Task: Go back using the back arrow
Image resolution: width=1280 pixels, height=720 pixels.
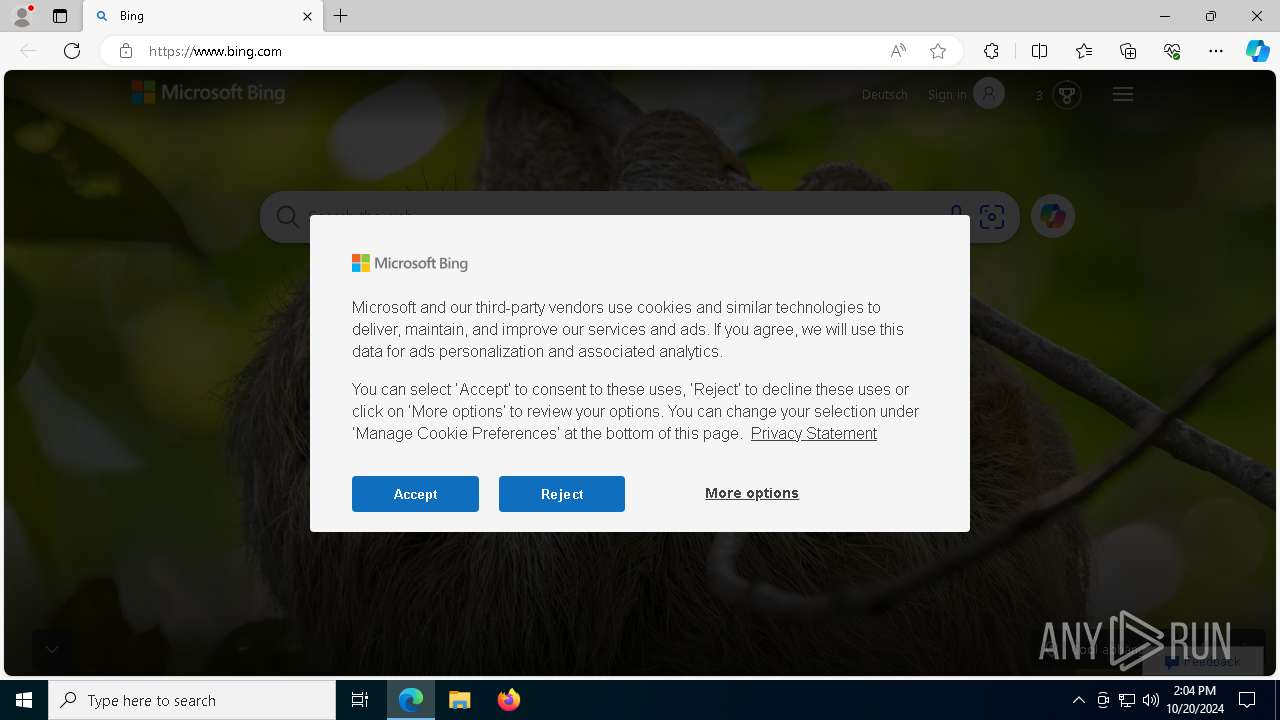Action: point(28,51)
